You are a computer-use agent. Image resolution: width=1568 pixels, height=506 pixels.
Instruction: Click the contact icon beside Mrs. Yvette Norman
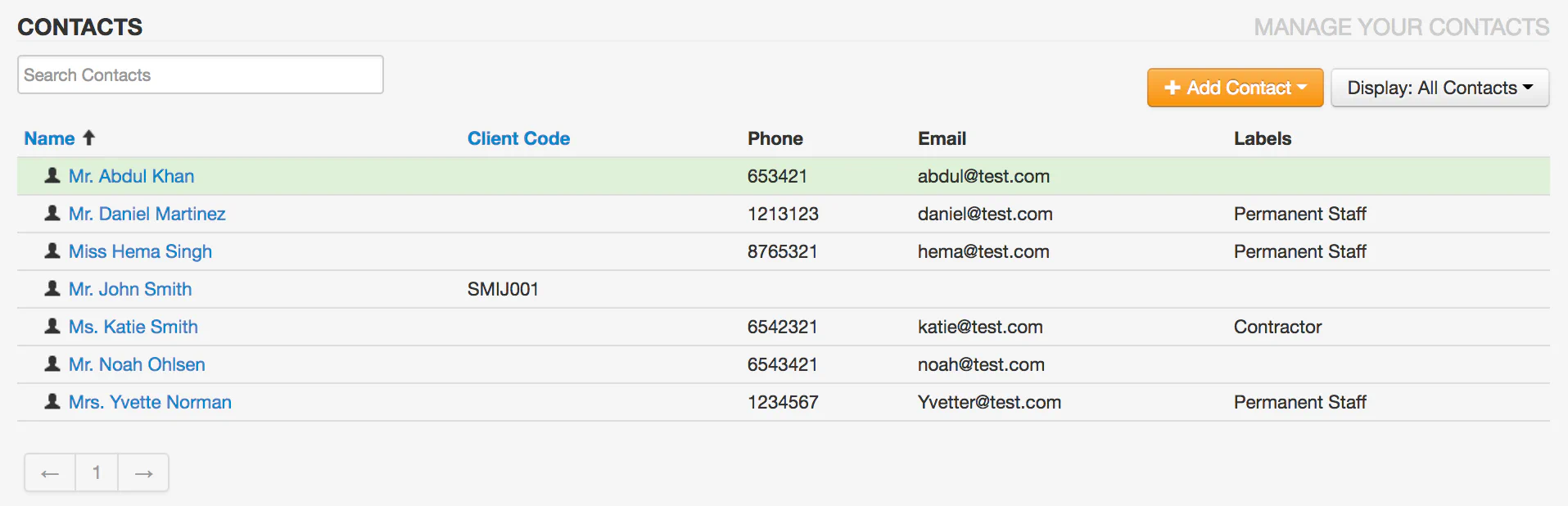[51, 401]
